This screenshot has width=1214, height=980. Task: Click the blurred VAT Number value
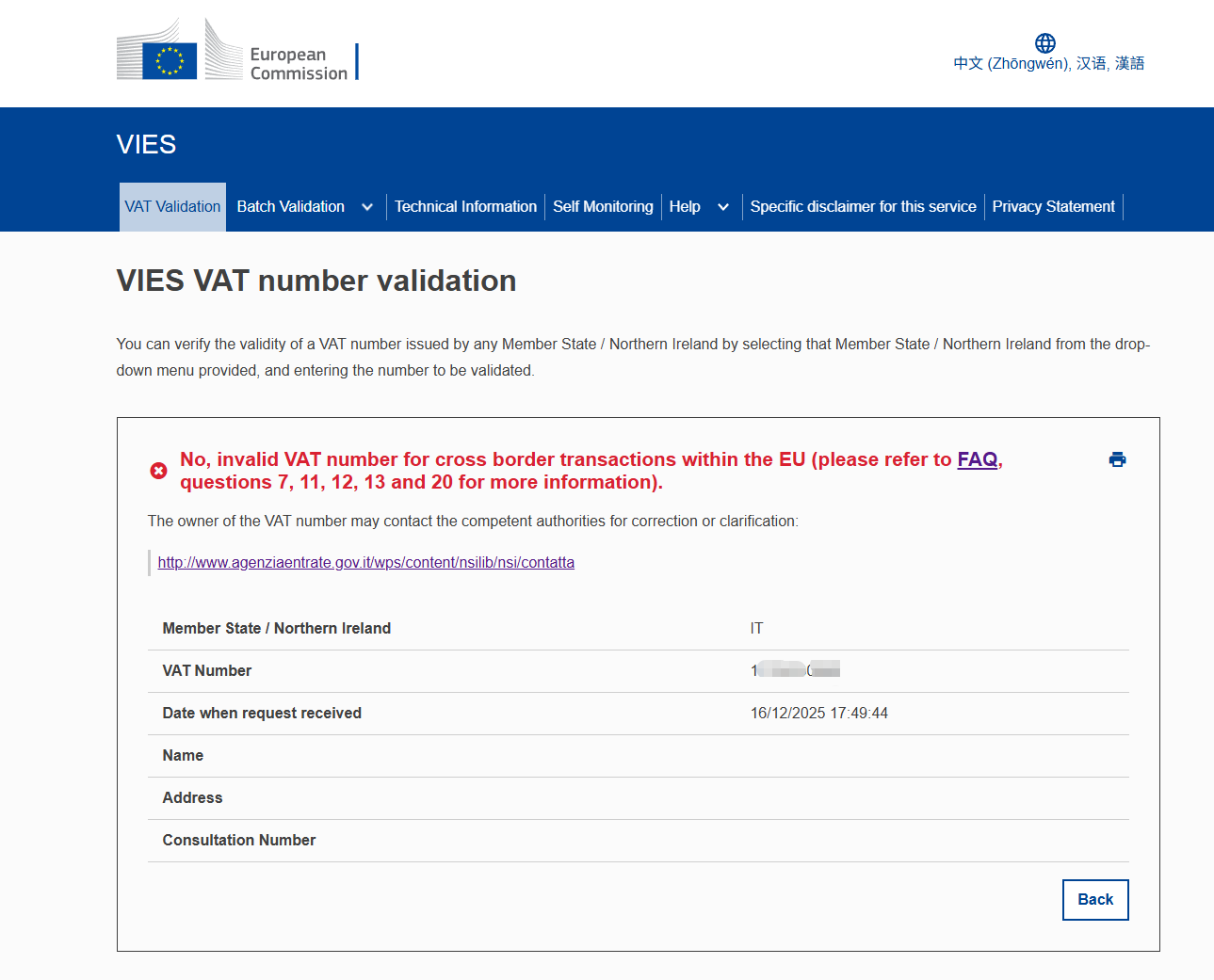(795, 670)
